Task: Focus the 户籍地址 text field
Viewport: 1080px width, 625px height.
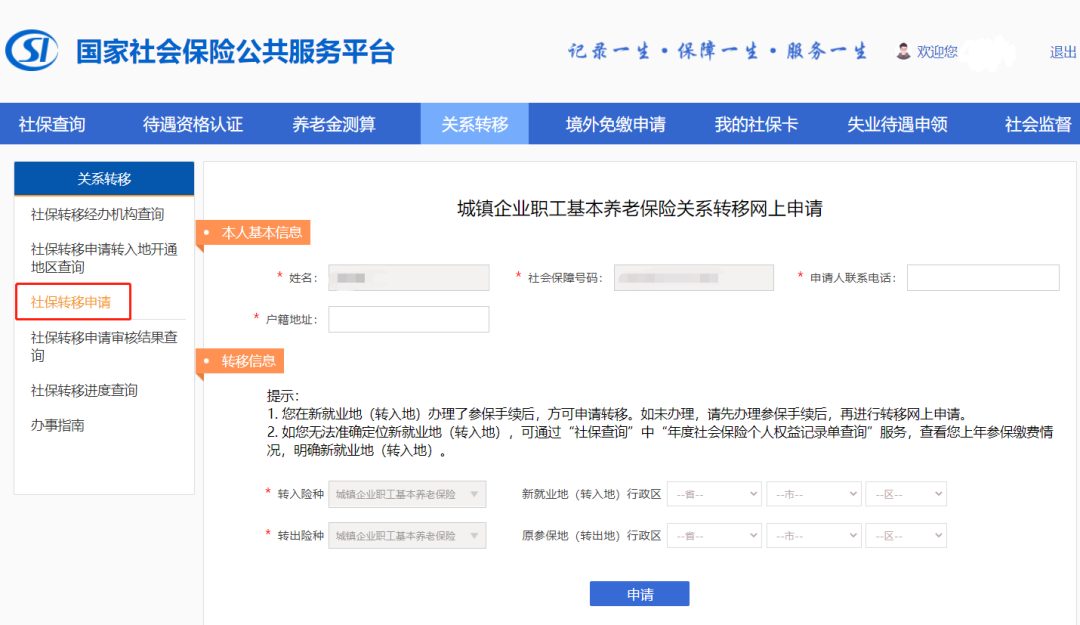Action: 408,319
